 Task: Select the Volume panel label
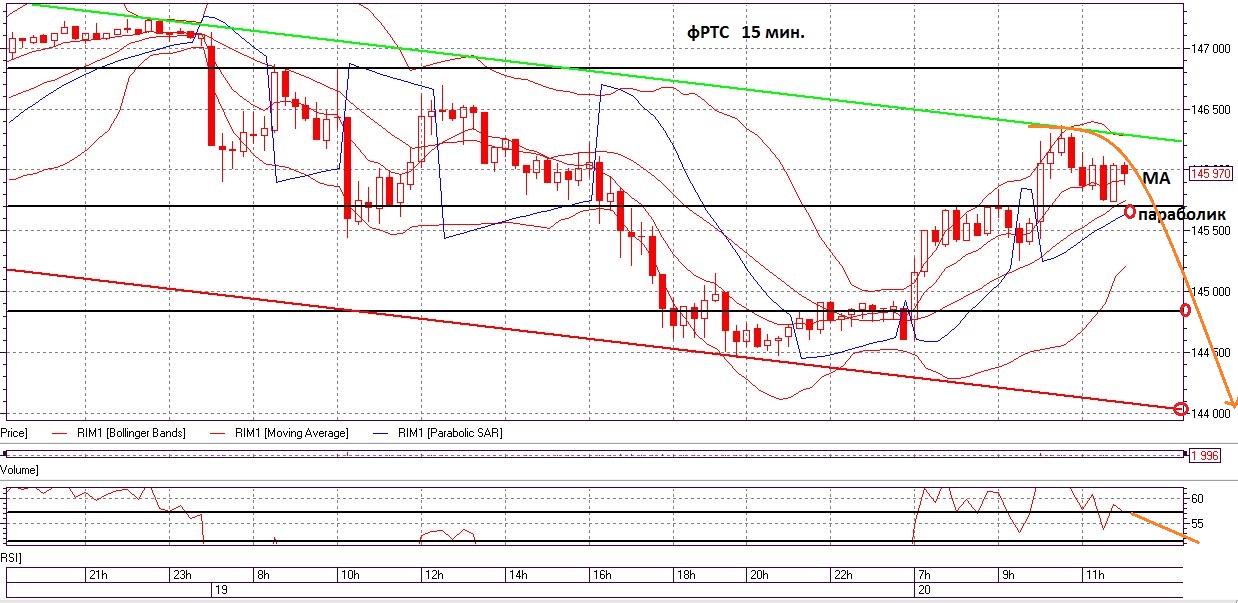19,469
